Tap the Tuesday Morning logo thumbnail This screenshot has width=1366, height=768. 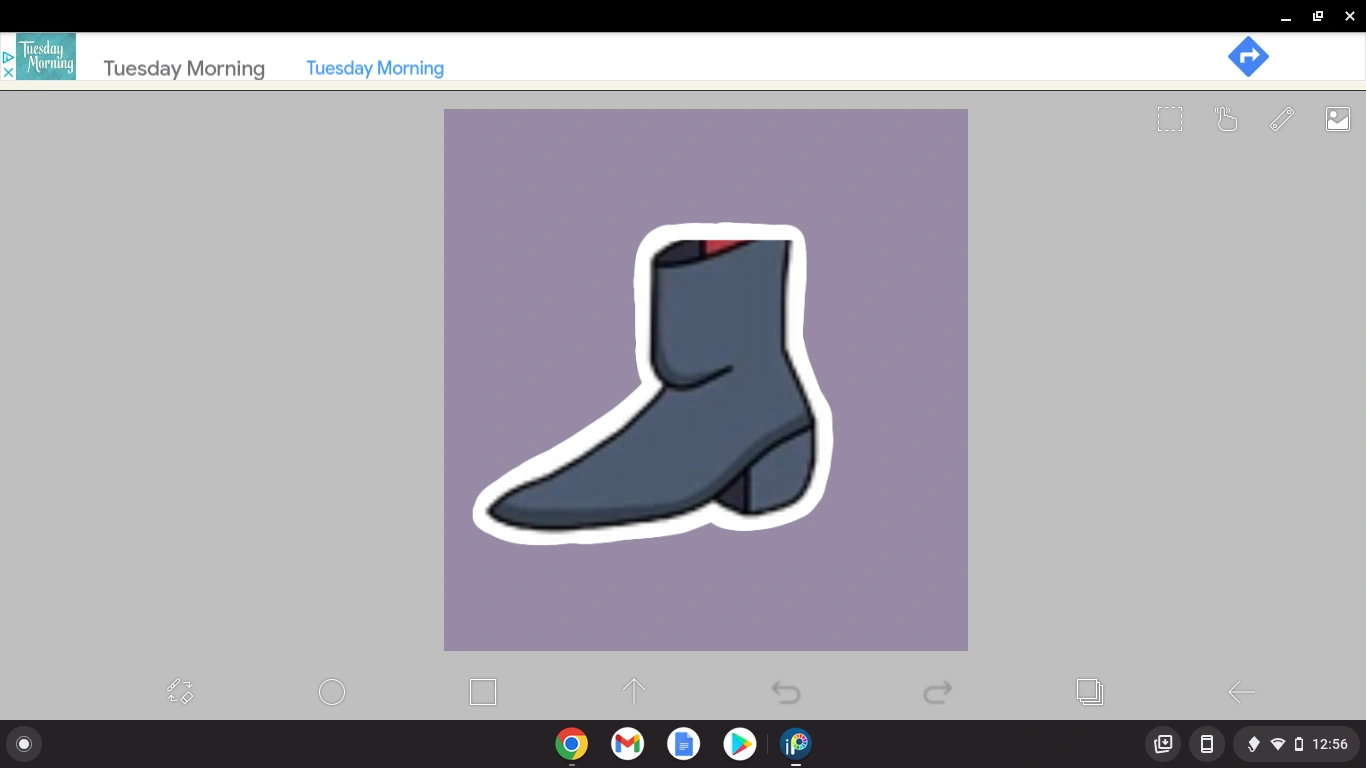(45, 56)
